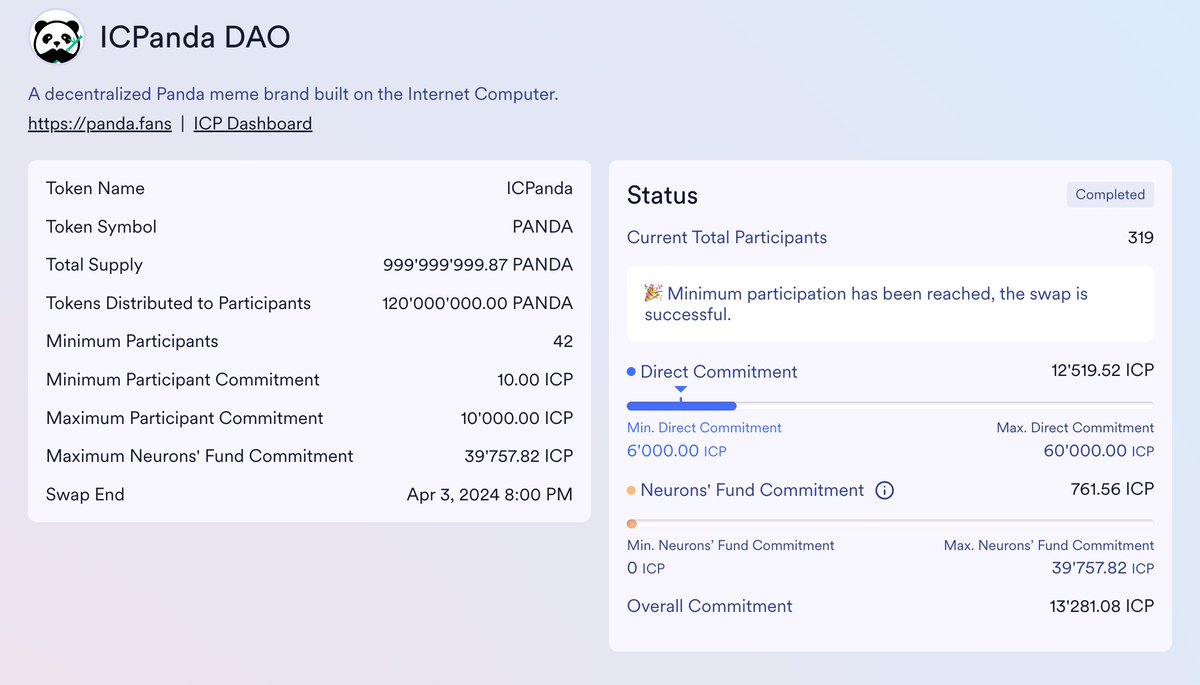Click Tokens Distributed to Participants label

click(178, 303)
